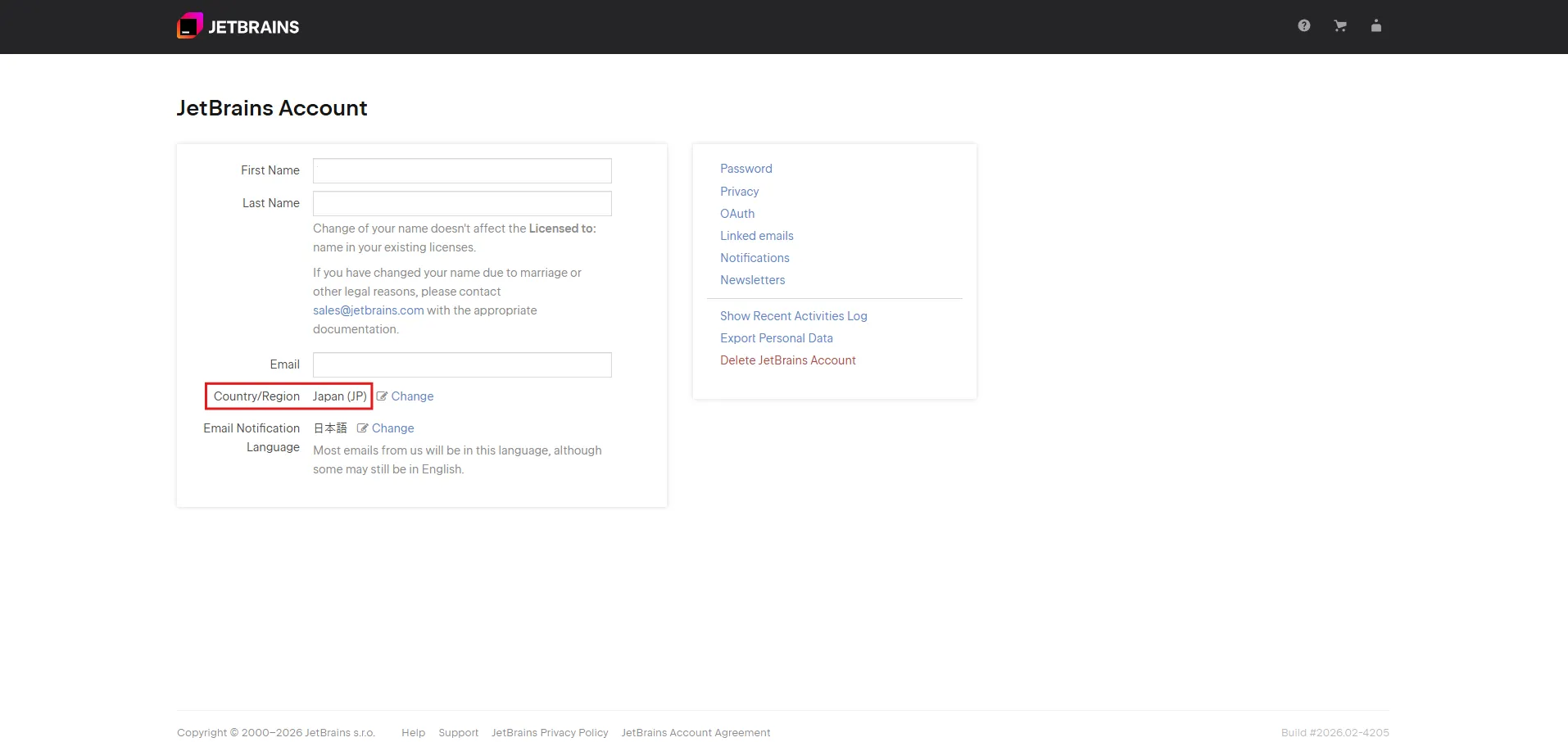Open the OAuth settings link
Screen dimensions: 1568x742
[737, 214]
